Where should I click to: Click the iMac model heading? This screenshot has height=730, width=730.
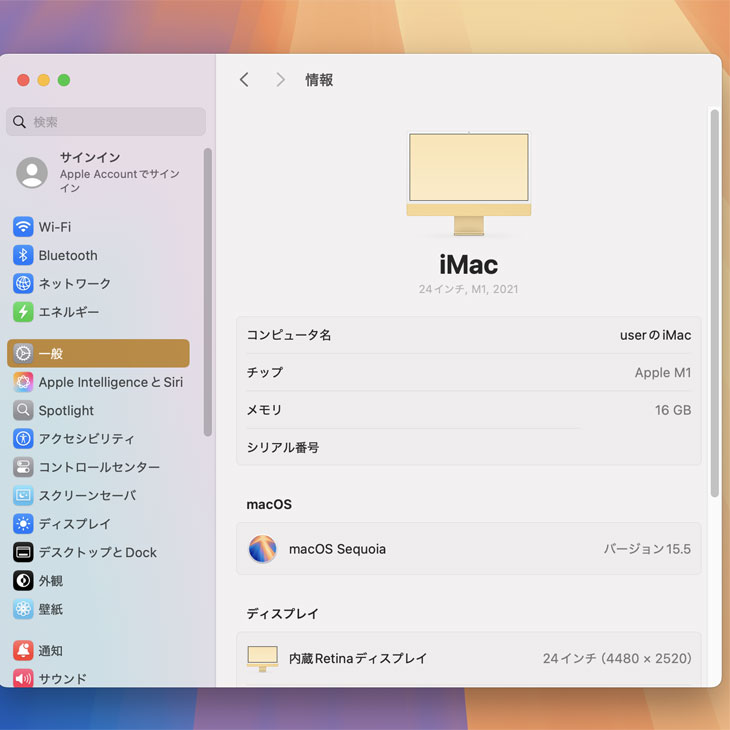click(468, 264)
